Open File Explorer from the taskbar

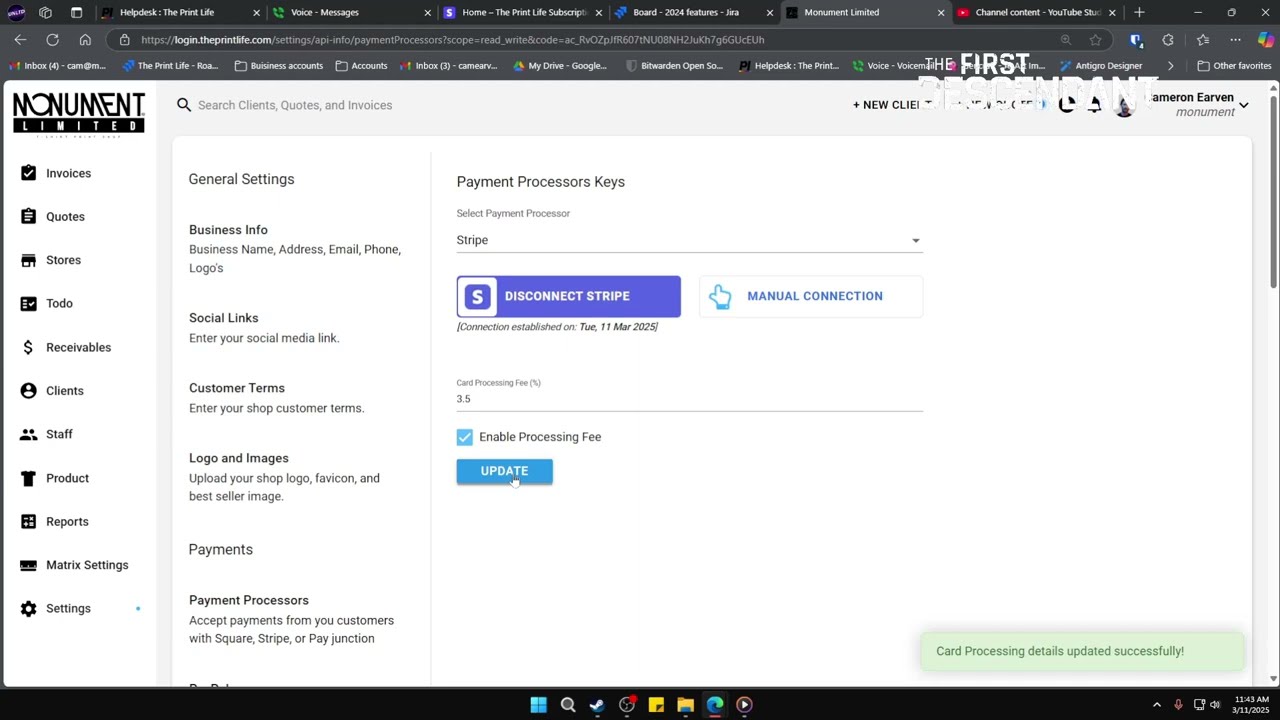pos(685,705)
